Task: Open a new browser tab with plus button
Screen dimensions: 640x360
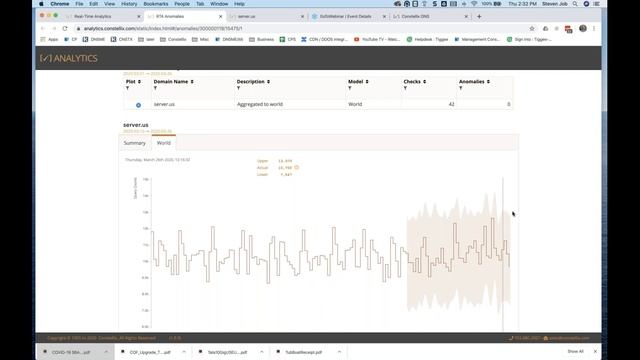Action: (x=479, y=16)
